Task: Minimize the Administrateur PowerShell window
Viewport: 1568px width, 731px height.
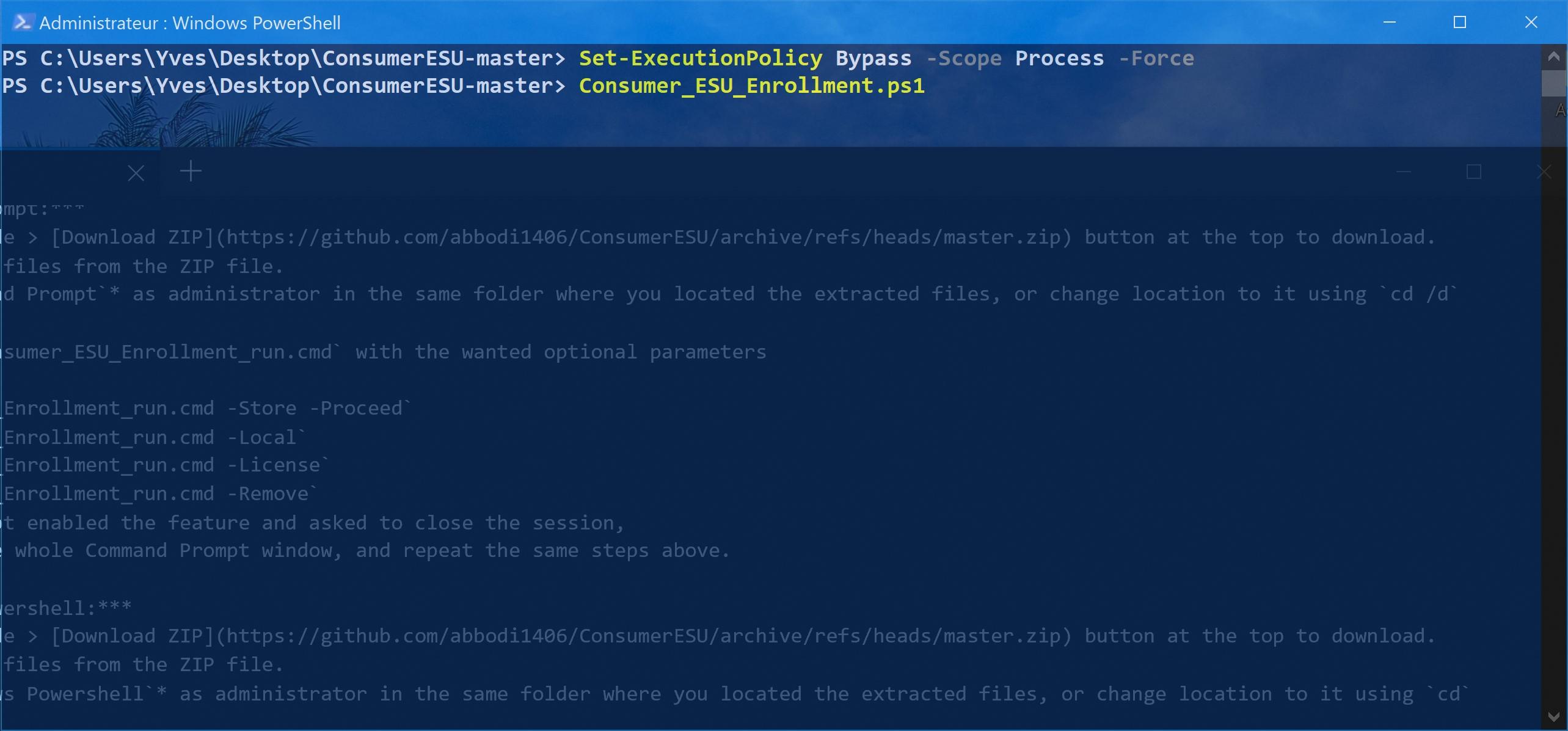Action: [1390, 23]
